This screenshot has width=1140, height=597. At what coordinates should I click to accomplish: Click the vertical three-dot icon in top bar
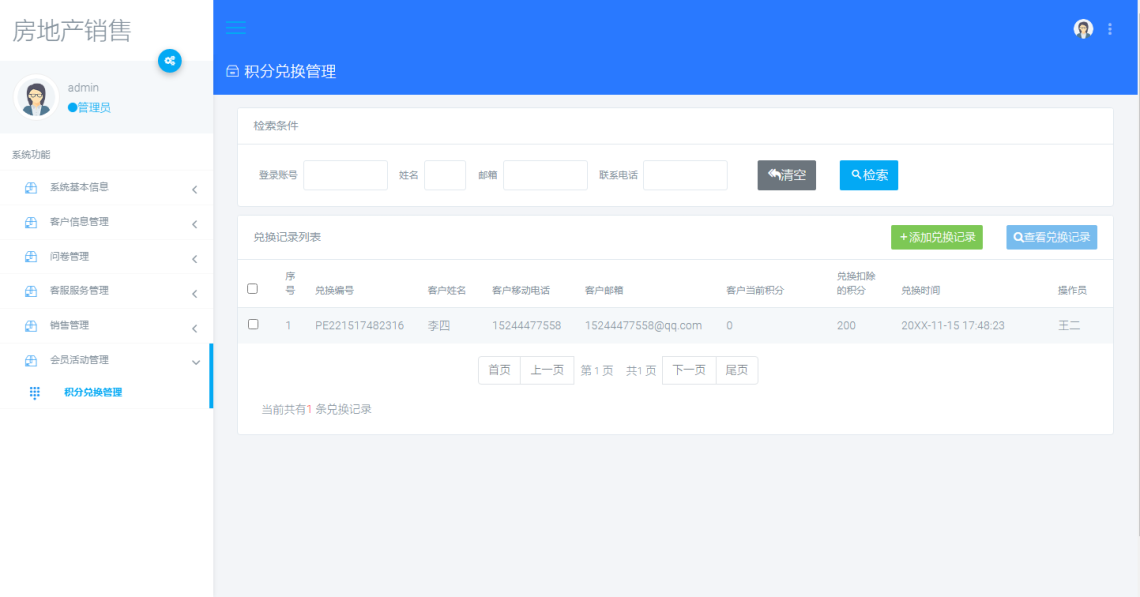[1109, 28]
